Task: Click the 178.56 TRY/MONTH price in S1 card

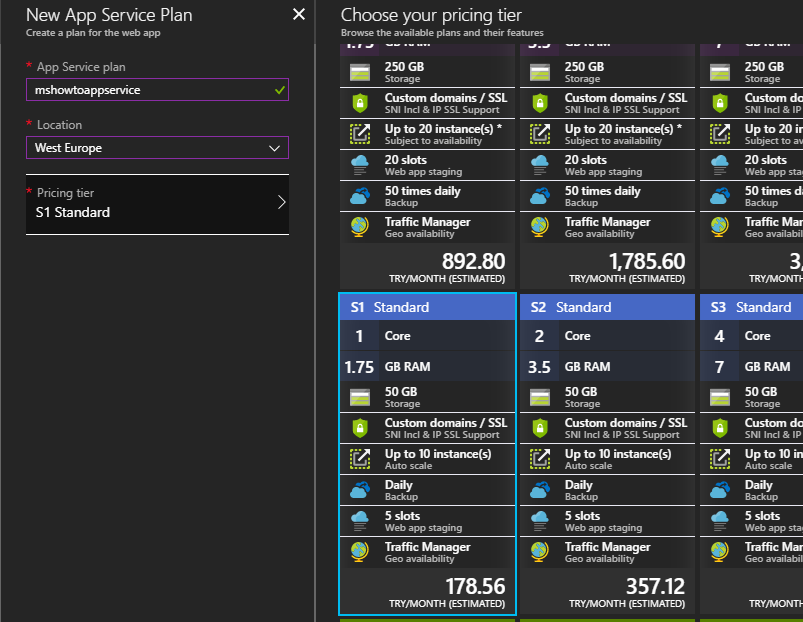Action: [447, 593]
